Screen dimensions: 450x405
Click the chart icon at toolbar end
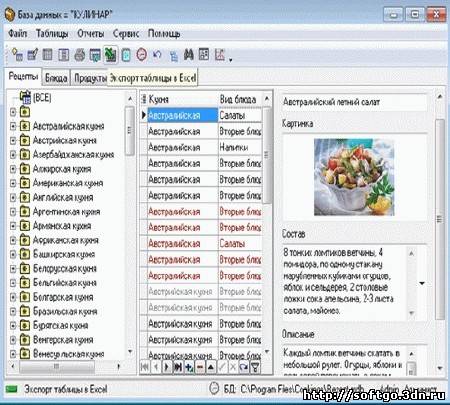pos(220,55)
